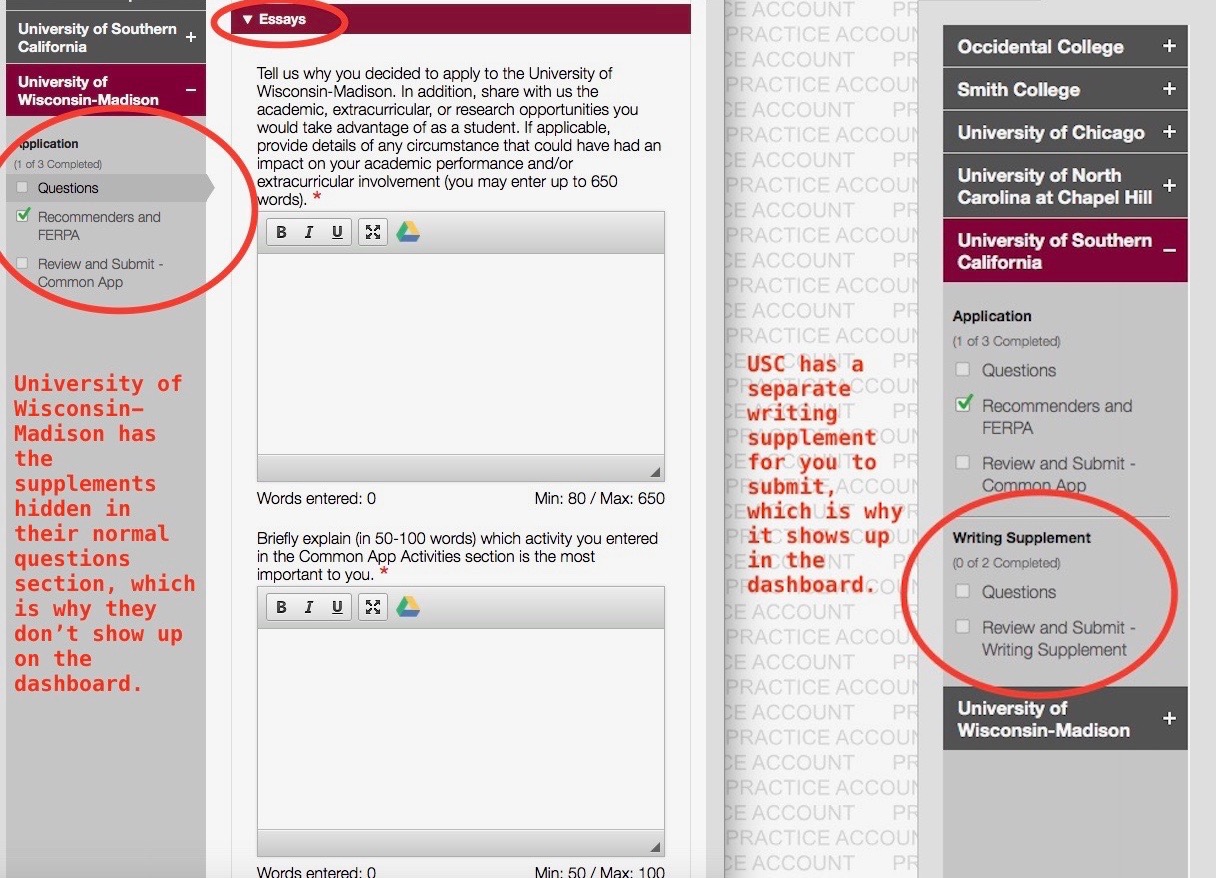
Task: Collapse the Essays section header
Action: click(x=461, y=19)
